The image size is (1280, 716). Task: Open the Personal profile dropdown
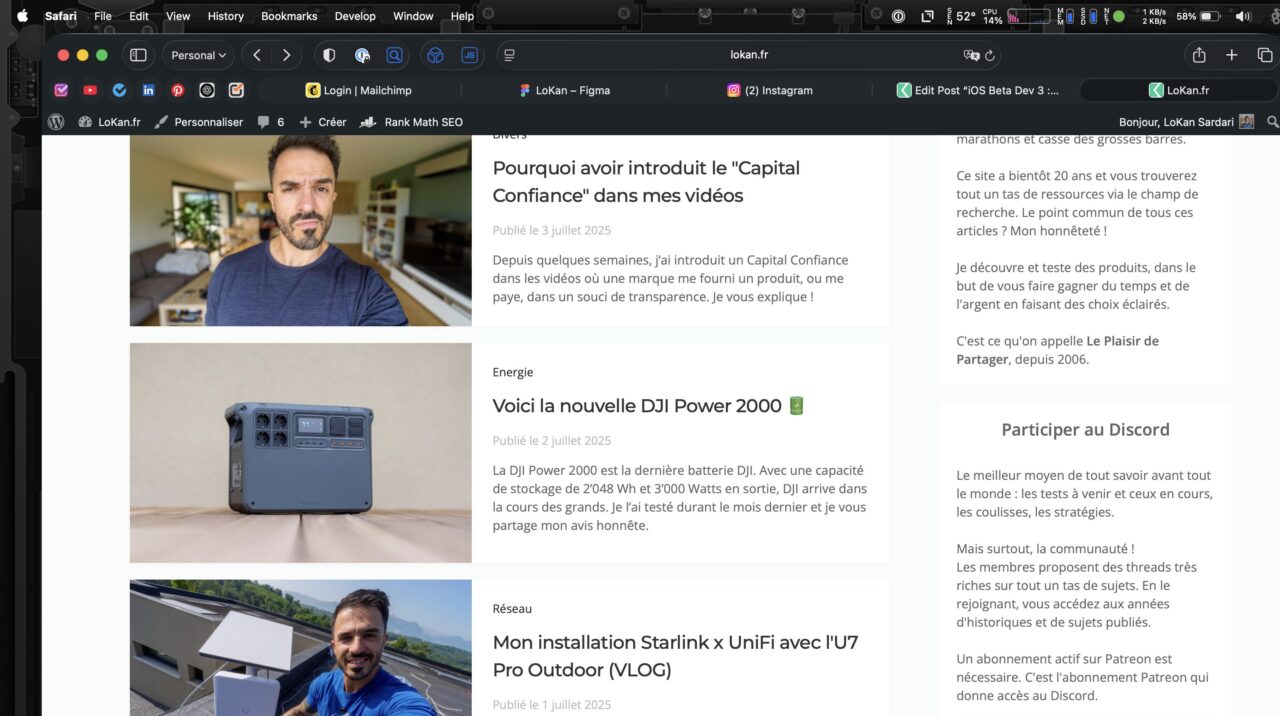[x=198, y=55]
